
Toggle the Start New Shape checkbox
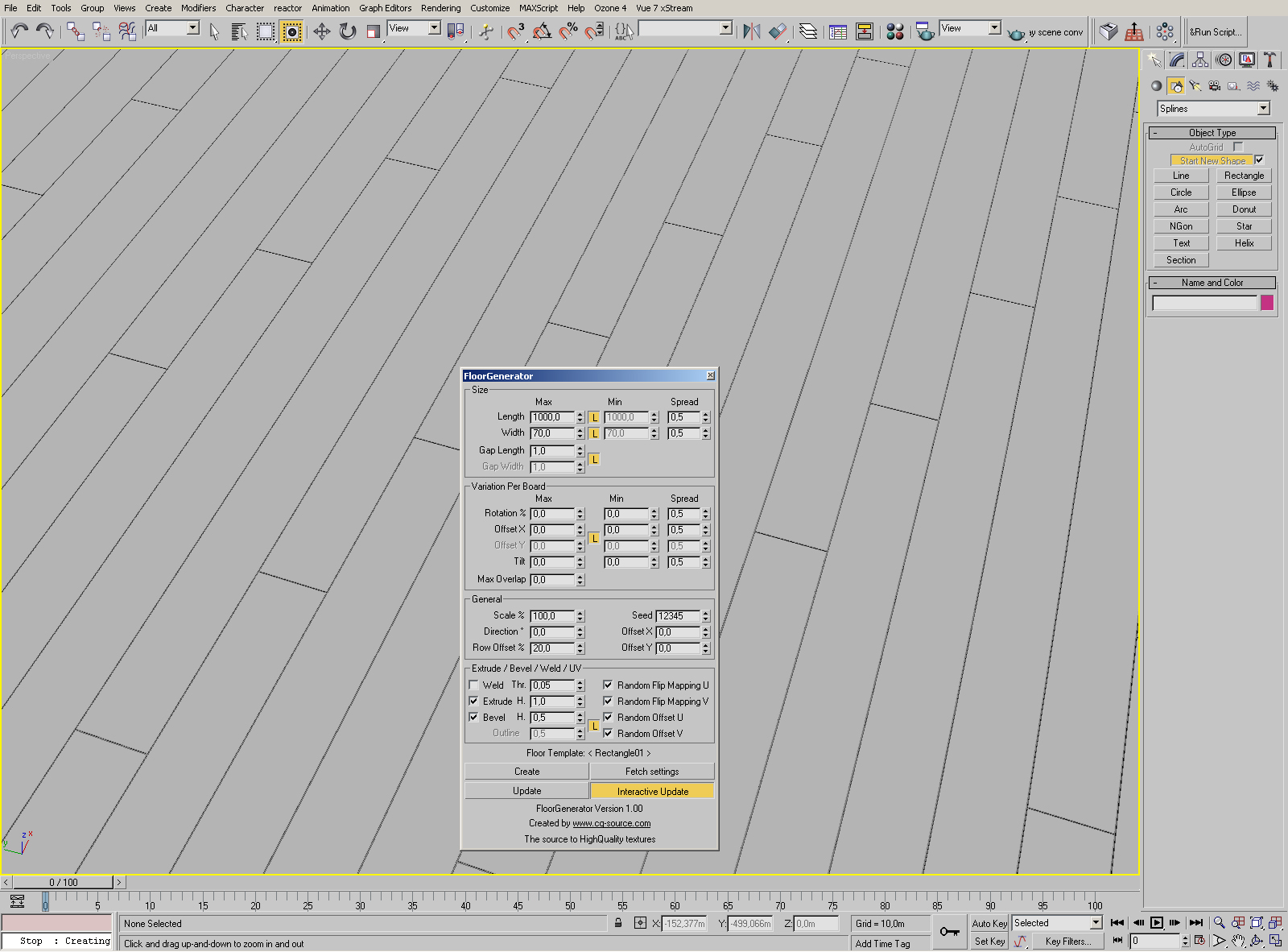[1259, 160]
